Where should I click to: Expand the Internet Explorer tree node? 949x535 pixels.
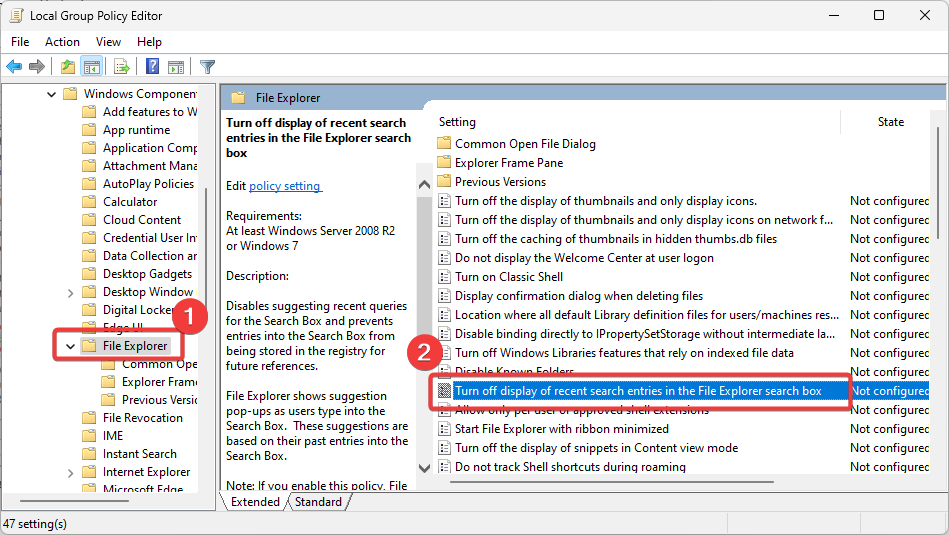(x=70, y=473)
